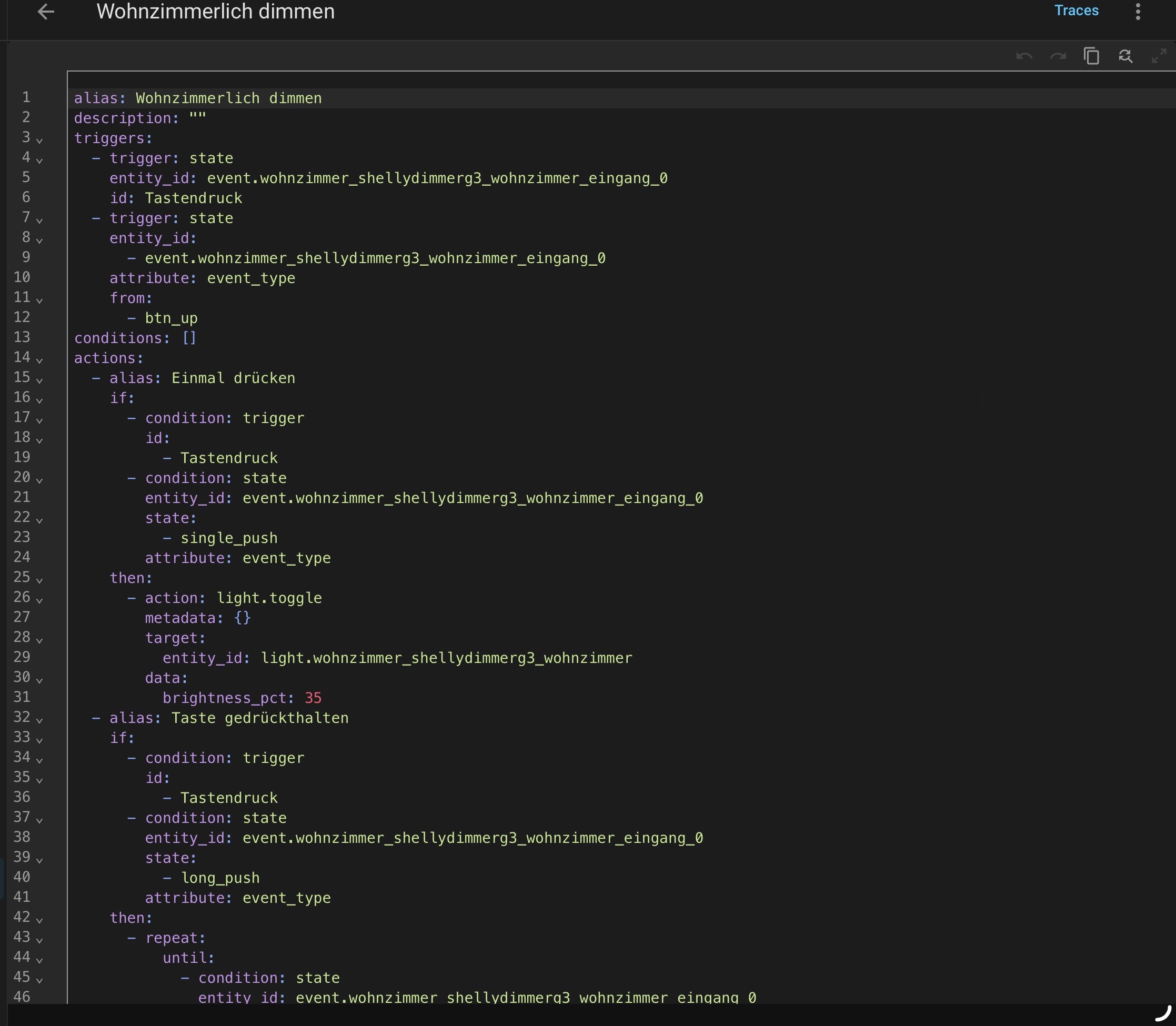Go back using the arrow icon
The height and width of the screenshot is (1026, 1176).
pos(46,12)
